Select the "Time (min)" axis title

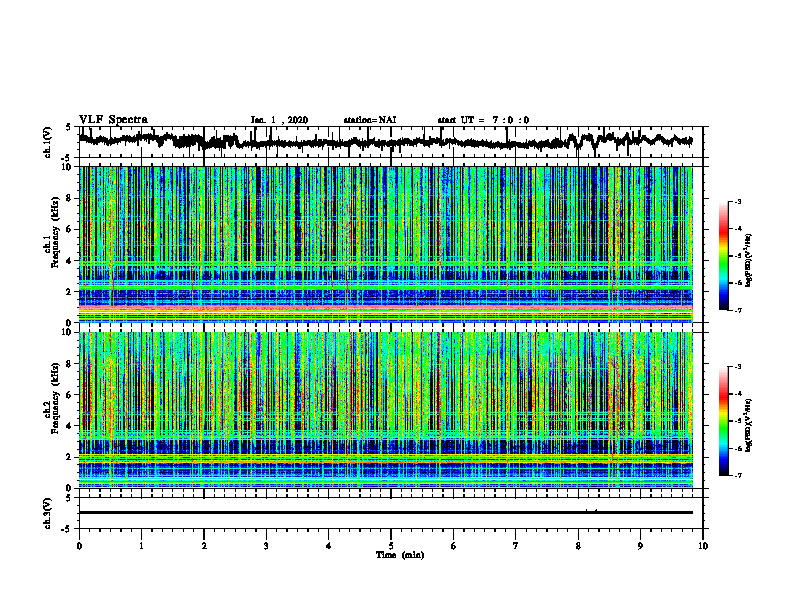click(400, 555)
